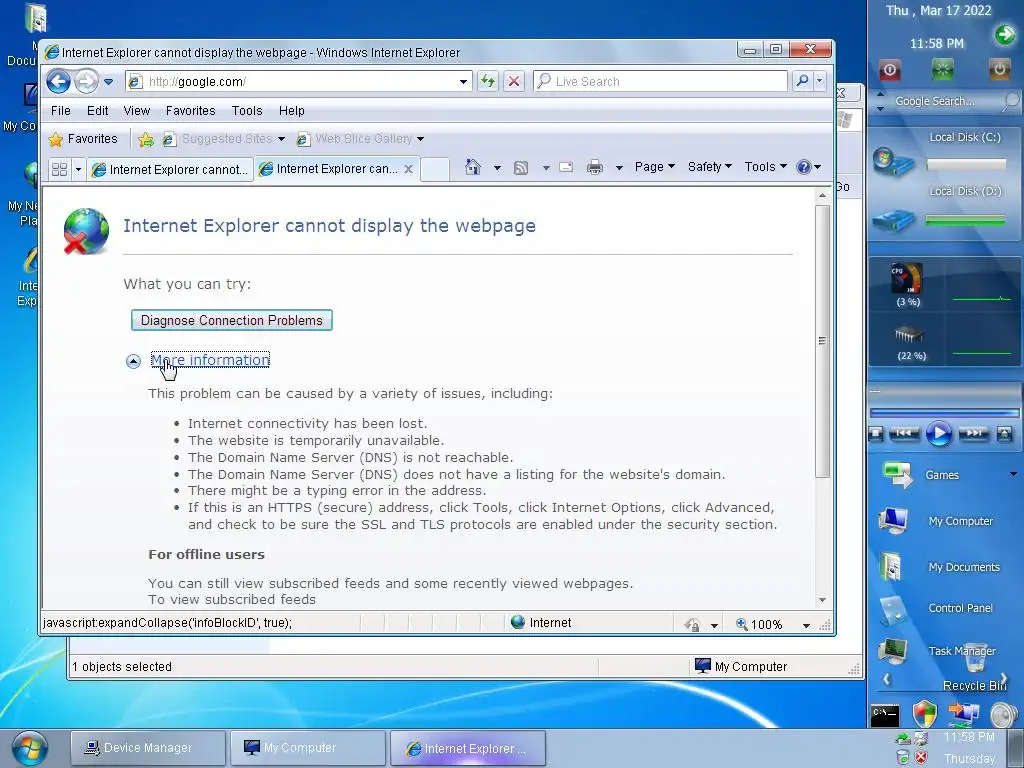Click the More information link
The height and width of the screenshot is (768, 1024).
pyautogui.click(x=210, y=360)
